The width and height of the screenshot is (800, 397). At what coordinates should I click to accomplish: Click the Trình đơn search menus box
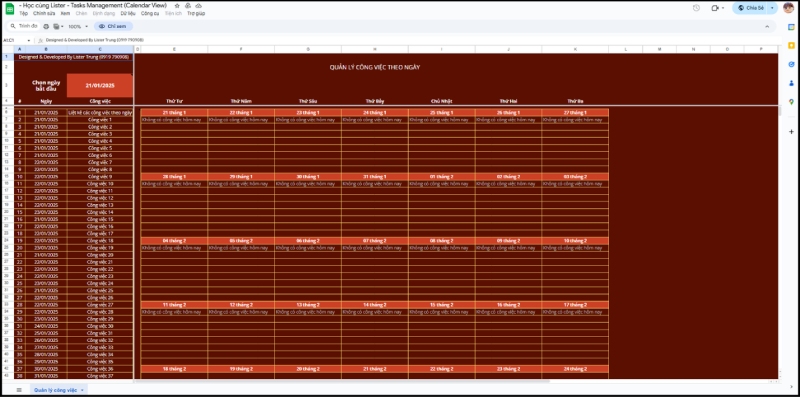[x=24, y=26]
